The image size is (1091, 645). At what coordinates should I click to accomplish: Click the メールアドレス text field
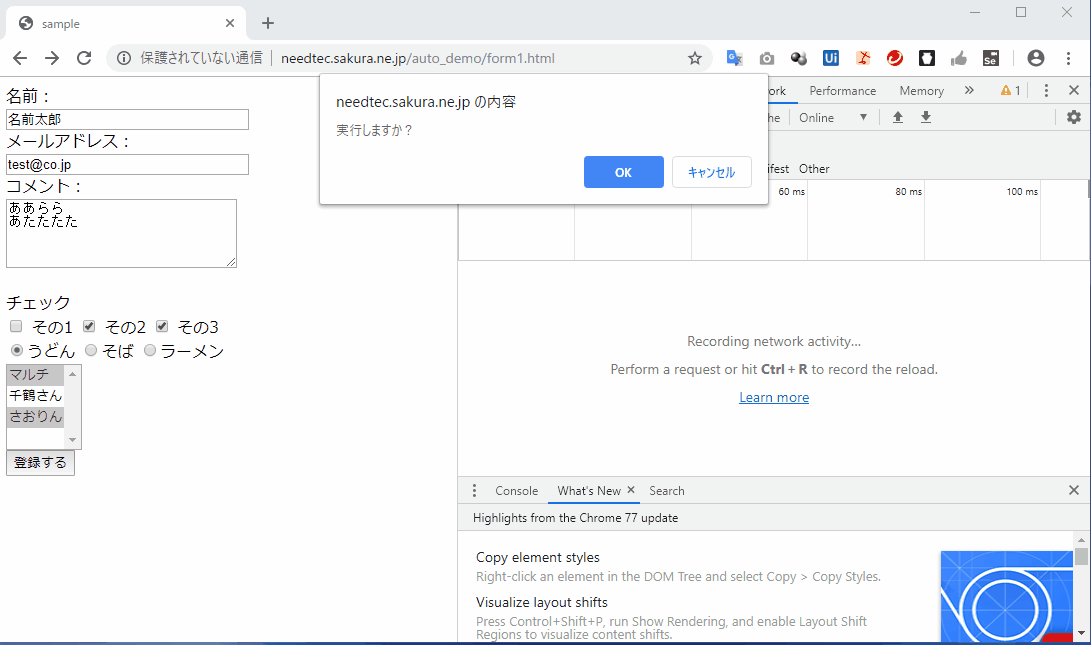click(x=127, y=164)
